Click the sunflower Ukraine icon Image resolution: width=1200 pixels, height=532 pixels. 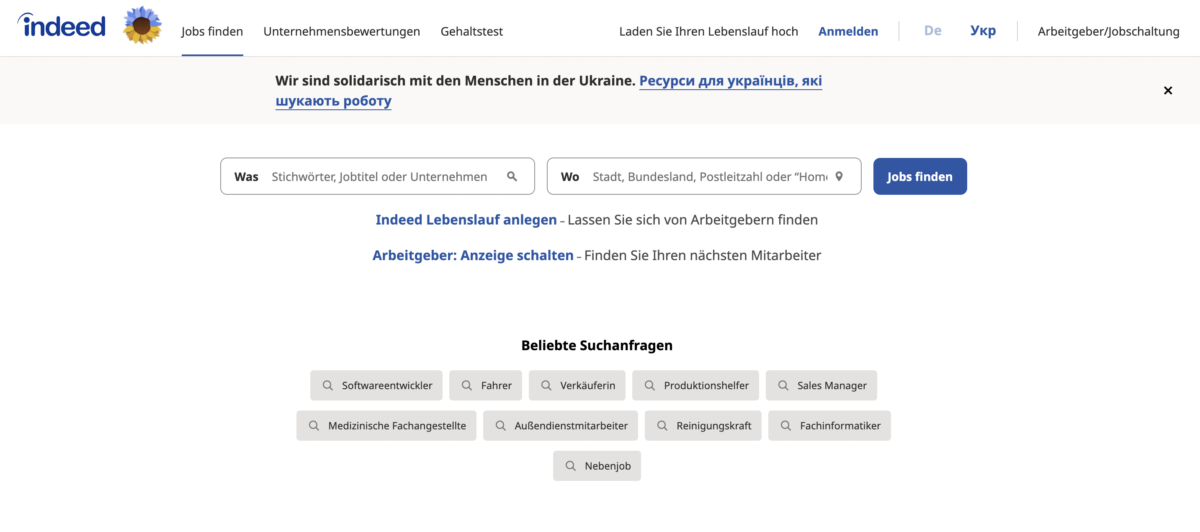coord(142,26)
